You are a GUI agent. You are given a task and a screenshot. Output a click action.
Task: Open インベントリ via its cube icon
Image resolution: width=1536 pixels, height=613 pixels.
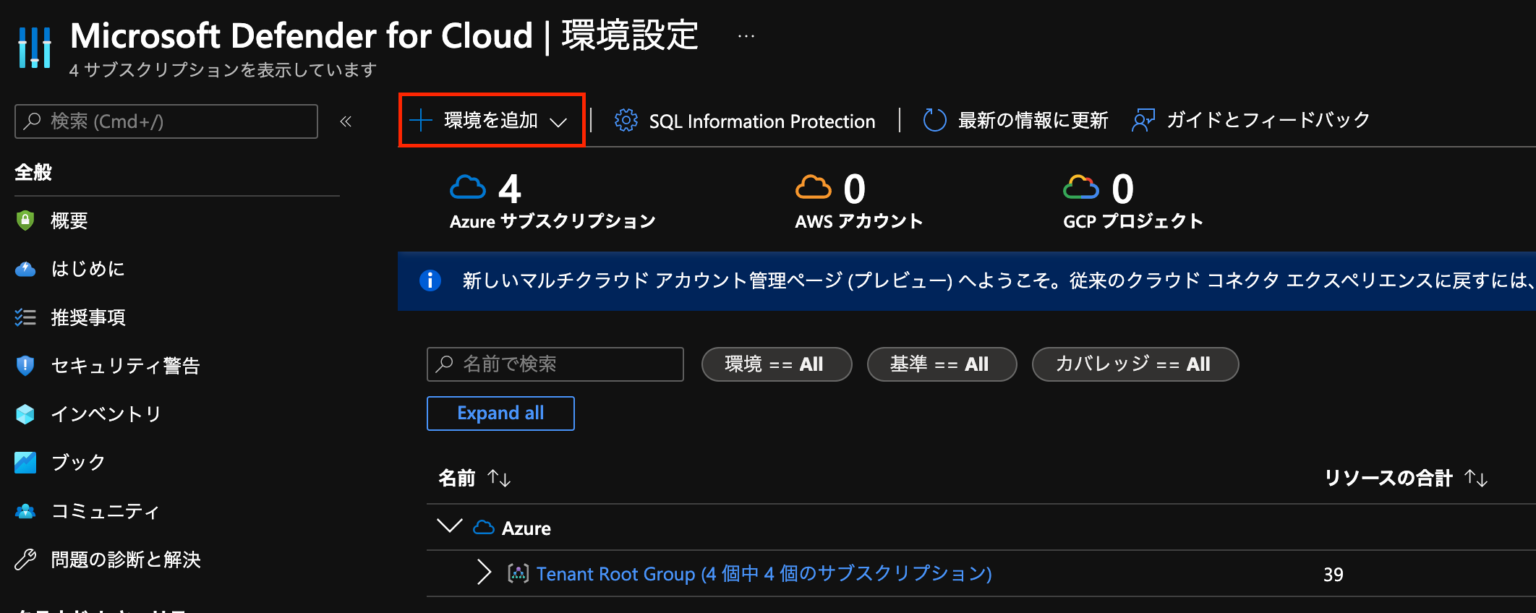pos(27,413)
